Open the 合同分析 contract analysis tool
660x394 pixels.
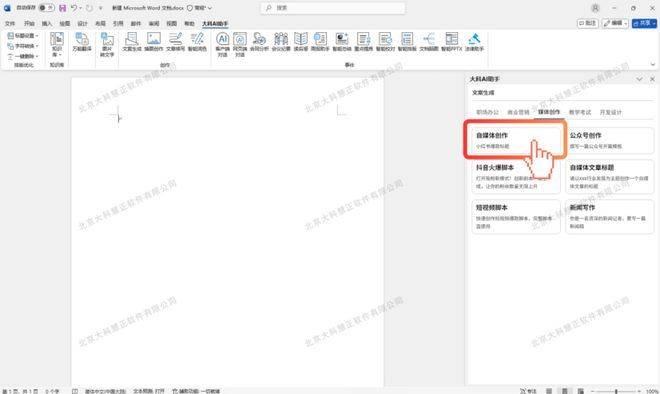(259, 42)
